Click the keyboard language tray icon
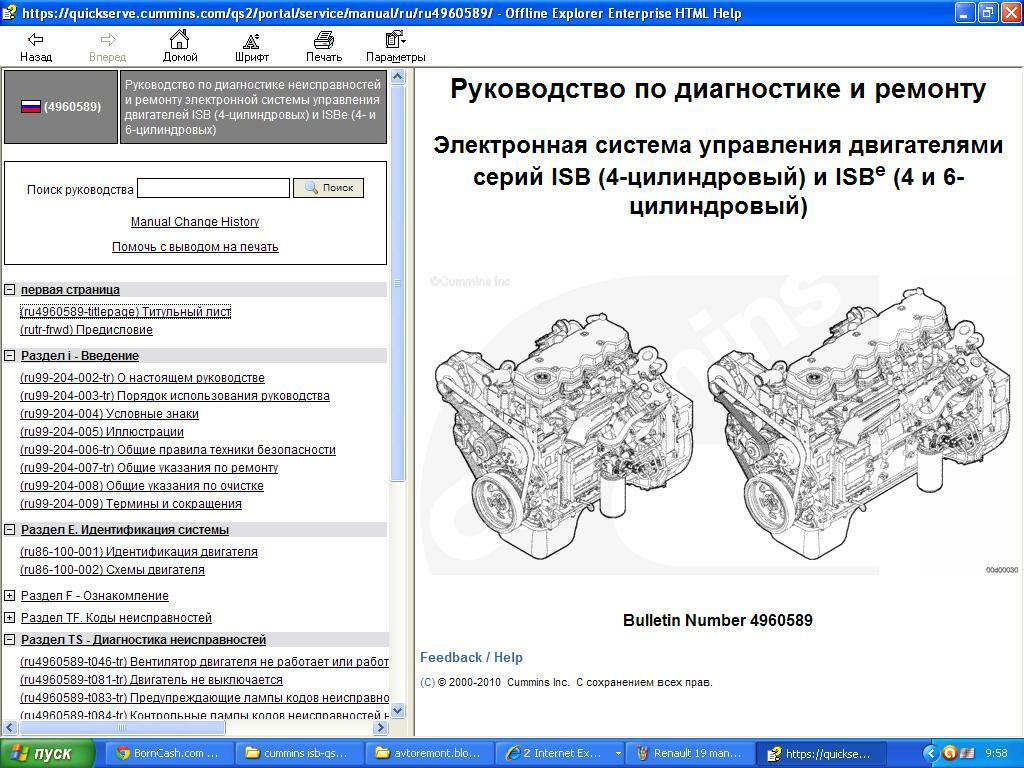 (x=968, y=754)
